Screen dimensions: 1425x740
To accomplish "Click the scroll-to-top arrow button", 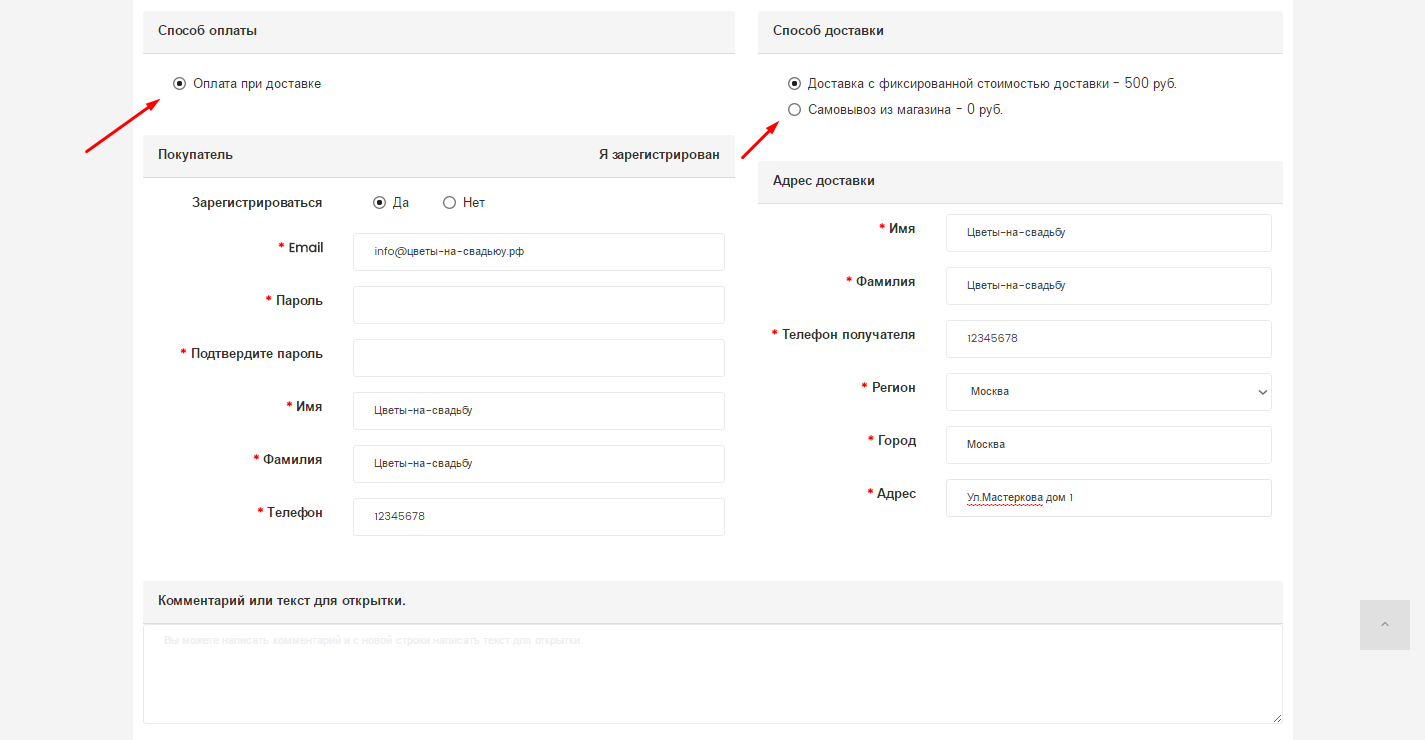I will (1384, 625).
